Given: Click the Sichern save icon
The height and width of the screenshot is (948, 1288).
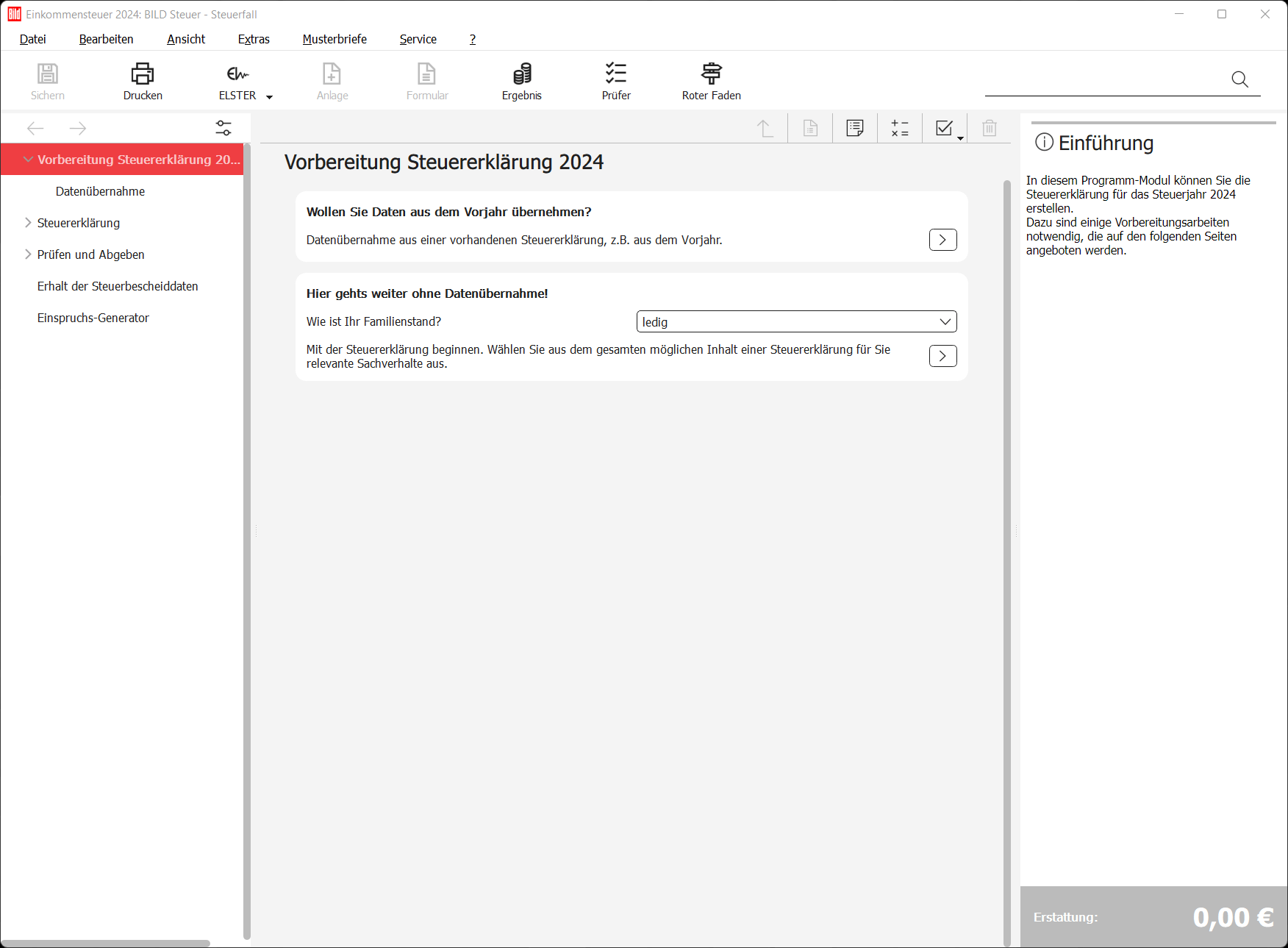Looking at the screenshot, I should pyautogui.click(x=48, y=74).
